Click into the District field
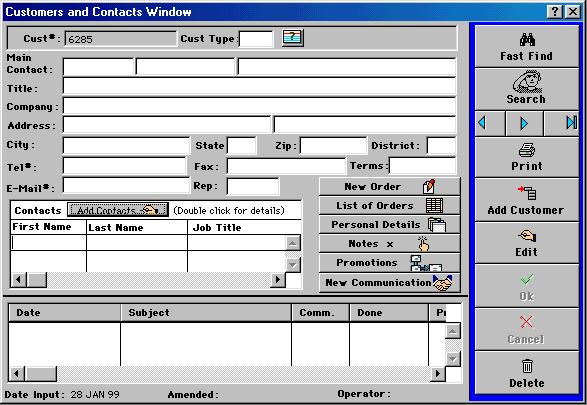Viewport: 587px width, 405px height. tap(441, 145)
